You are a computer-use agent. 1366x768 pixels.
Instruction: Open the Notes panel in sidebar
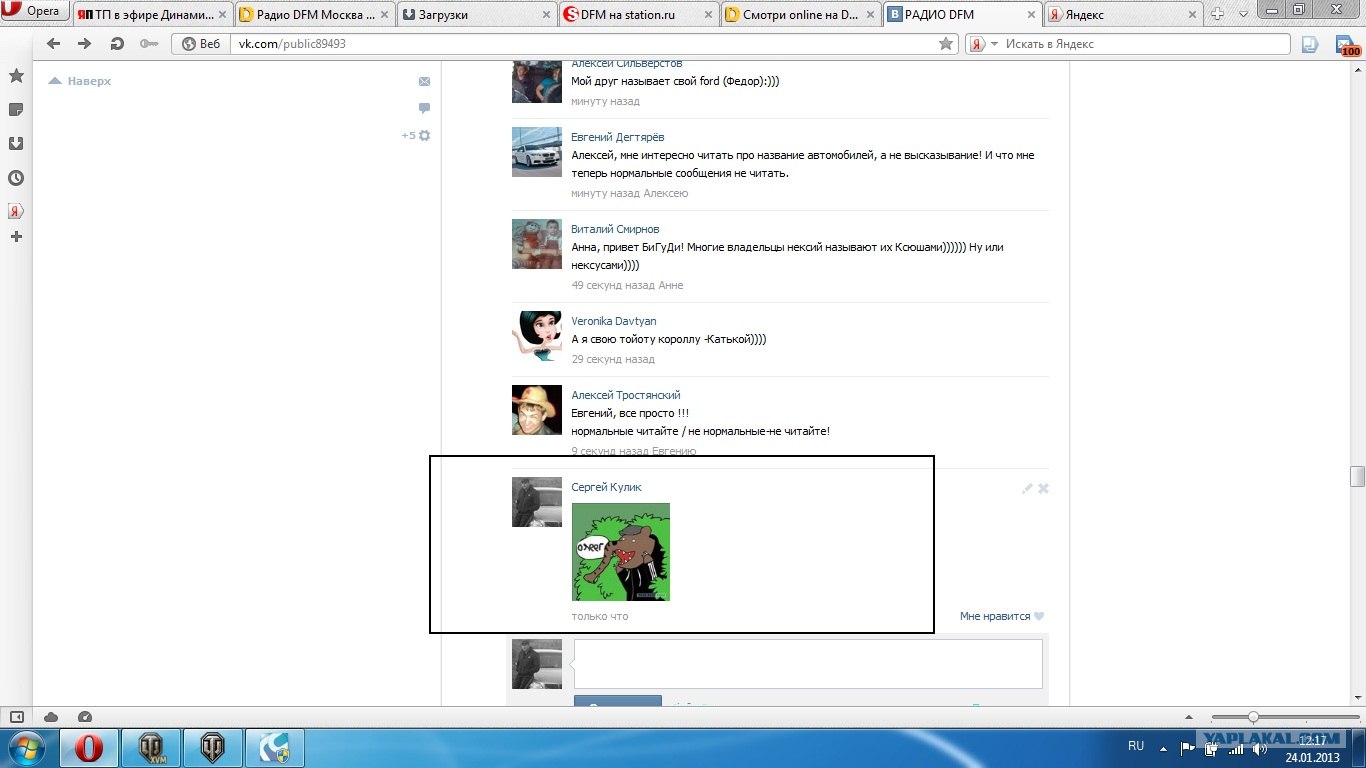pos(16,109)
